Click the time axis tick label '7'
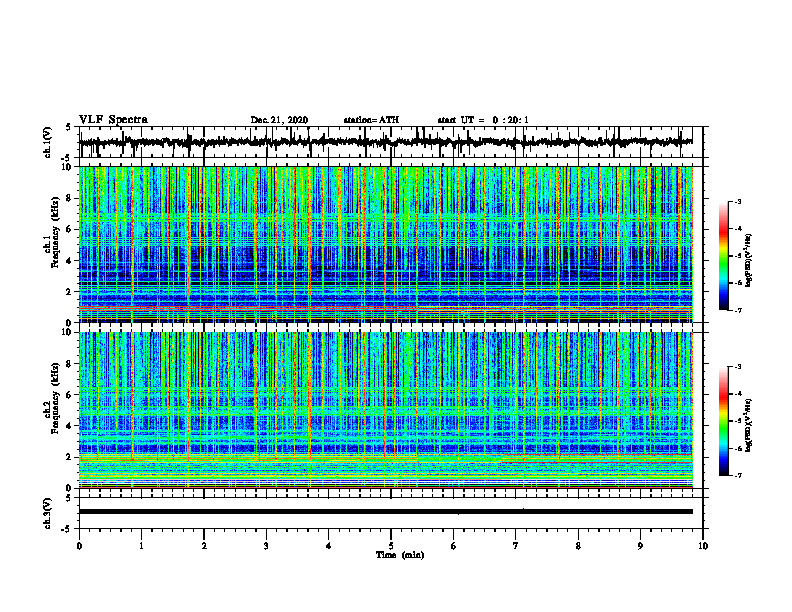This screenshot has height=612, width=792. pos(516,546)
